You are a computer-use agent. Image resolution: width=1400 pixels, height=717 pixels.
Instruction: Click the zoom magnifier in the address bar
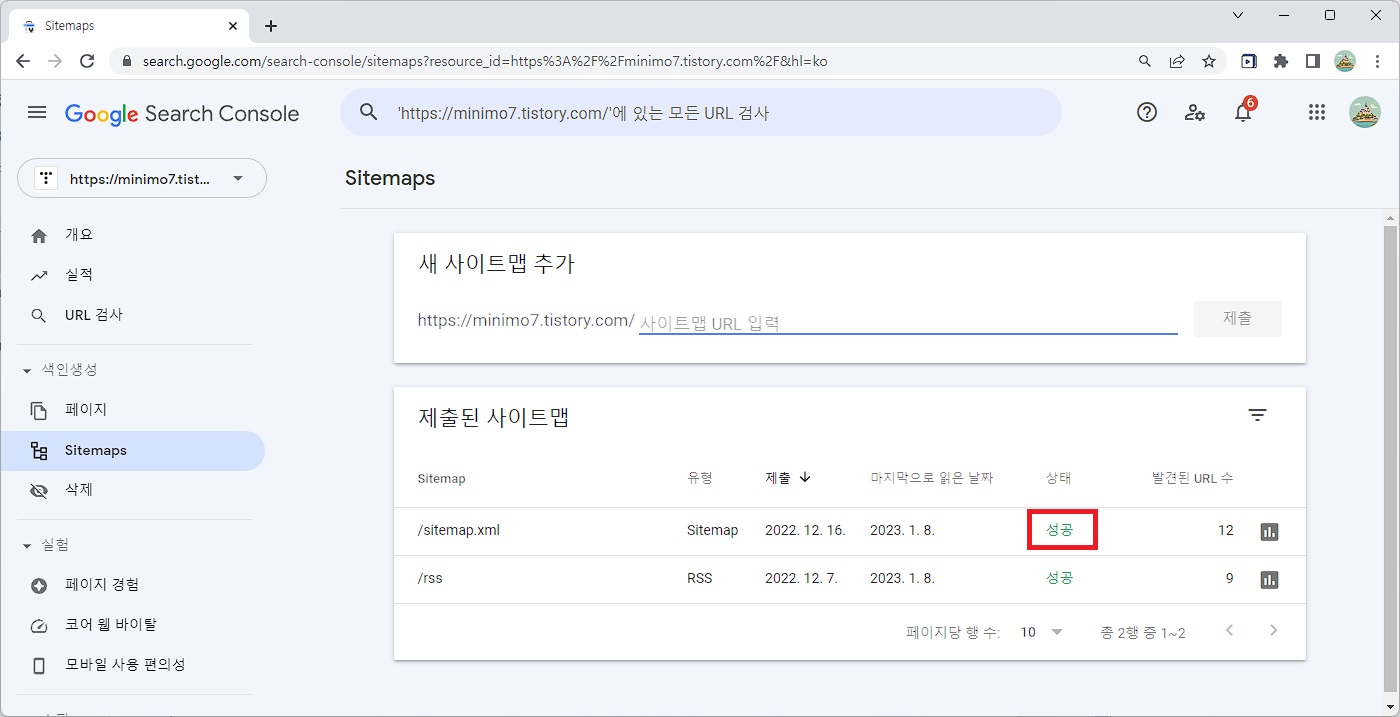[x=1145, y=61]
